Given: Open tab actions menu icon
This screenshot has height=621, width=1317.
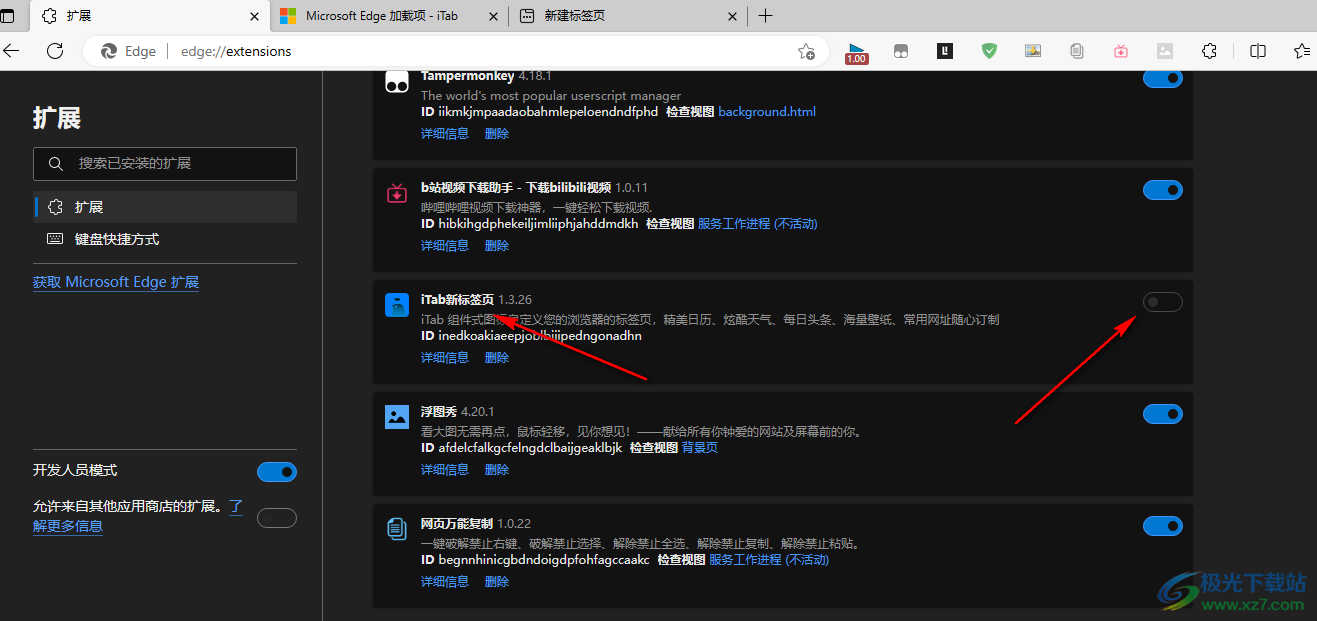Looking at the screenshot, I should pos(8,15).
